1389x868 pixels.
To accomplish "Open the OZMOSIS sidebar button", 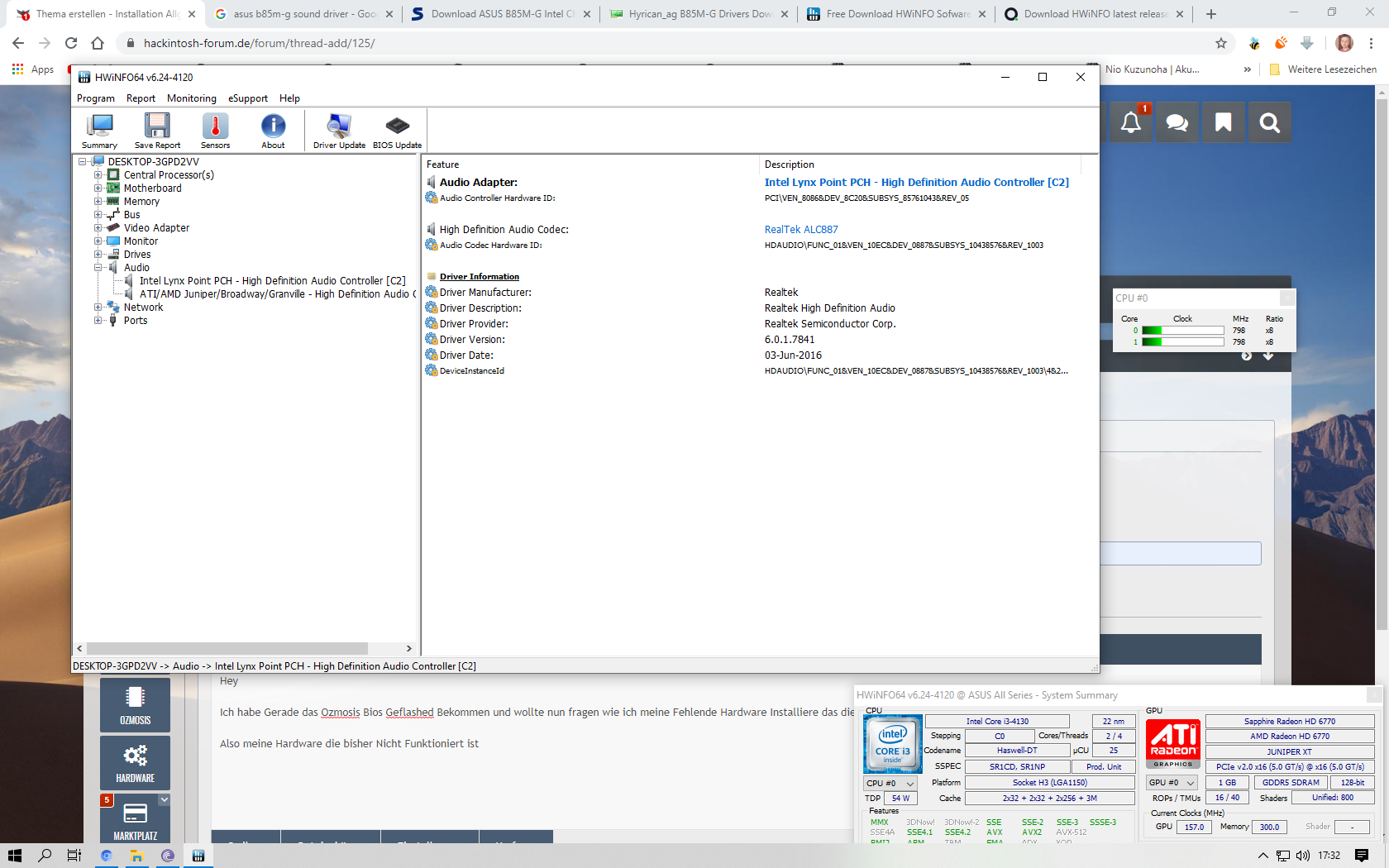I will pyautogui.click(x=135, y=704).
